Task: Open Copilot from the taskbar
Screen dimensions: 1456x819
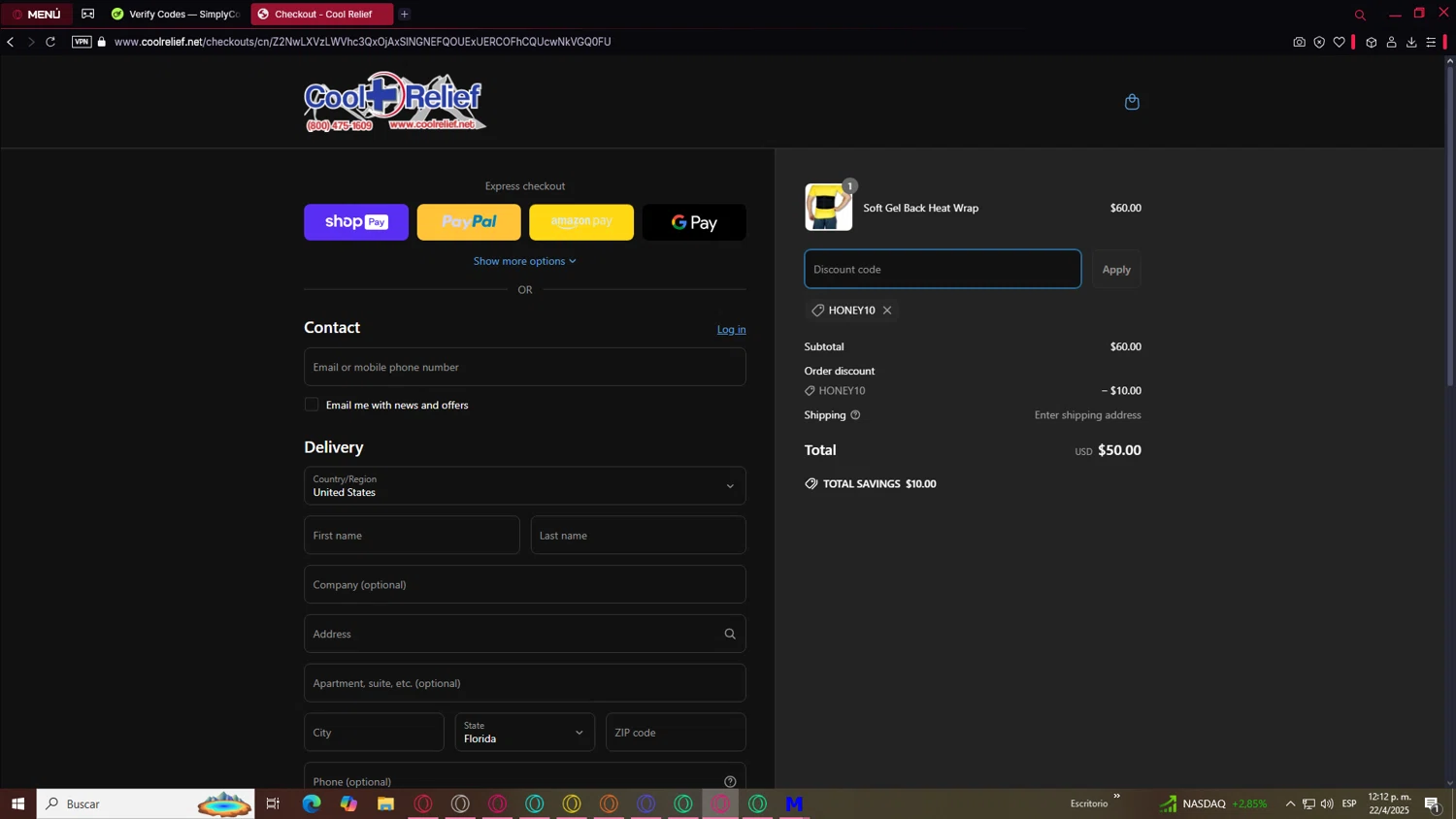Action: 348,803
